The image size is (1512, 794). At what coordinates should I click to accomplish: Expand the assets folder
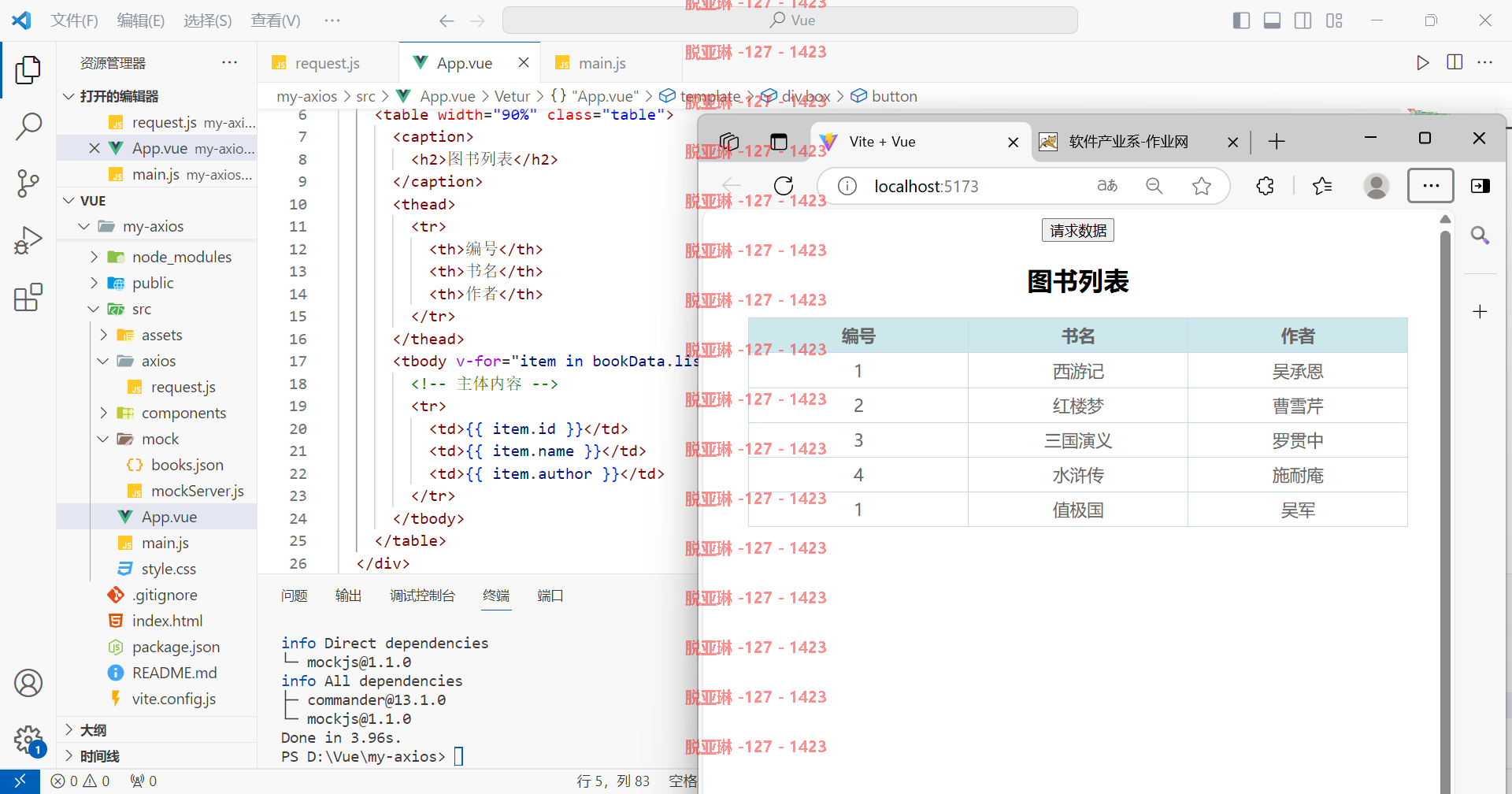pyautogui.click(x=103, y=335)
